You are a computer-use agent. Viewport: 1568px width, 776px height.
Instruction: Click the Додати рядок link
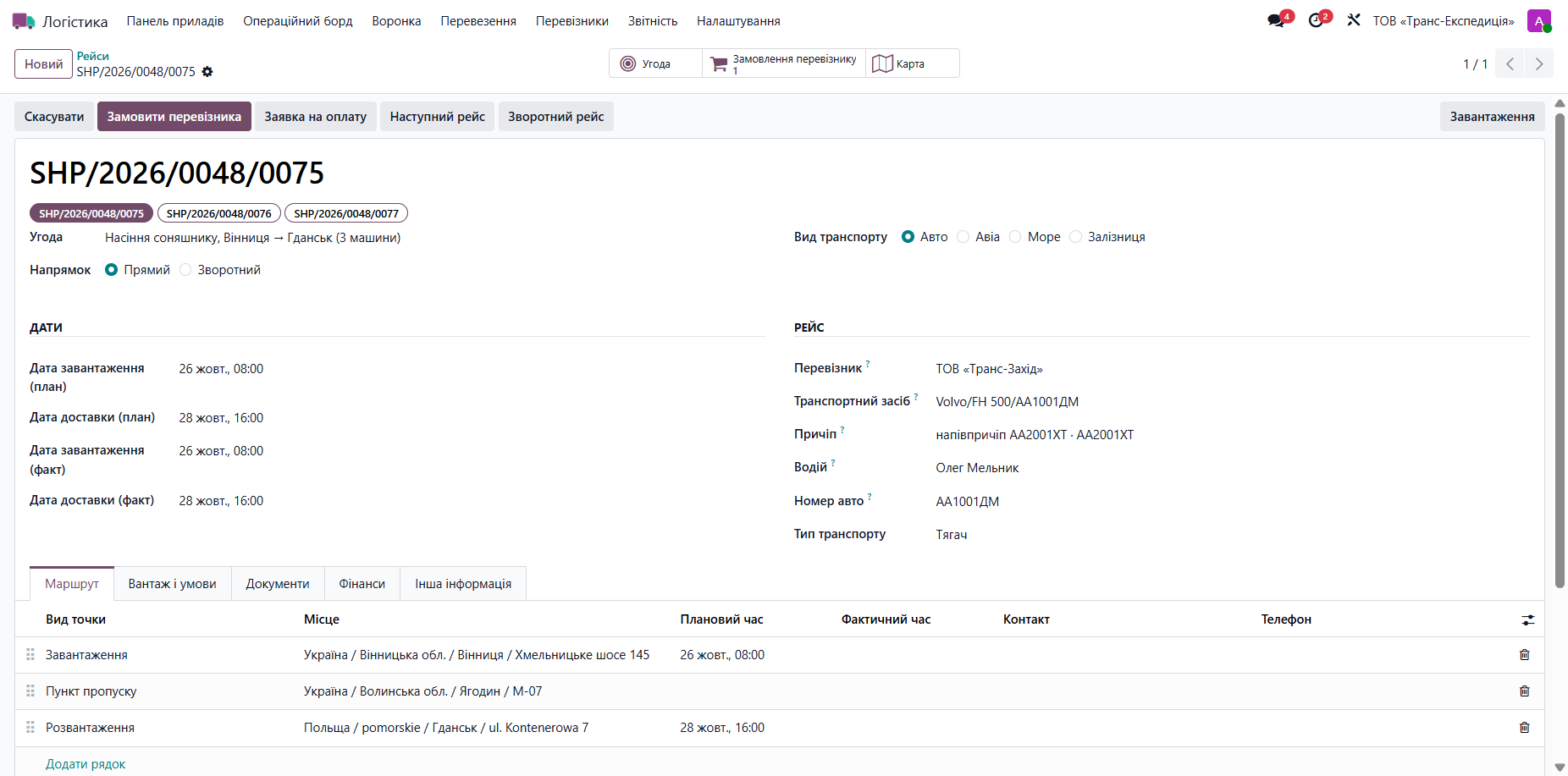86,764
